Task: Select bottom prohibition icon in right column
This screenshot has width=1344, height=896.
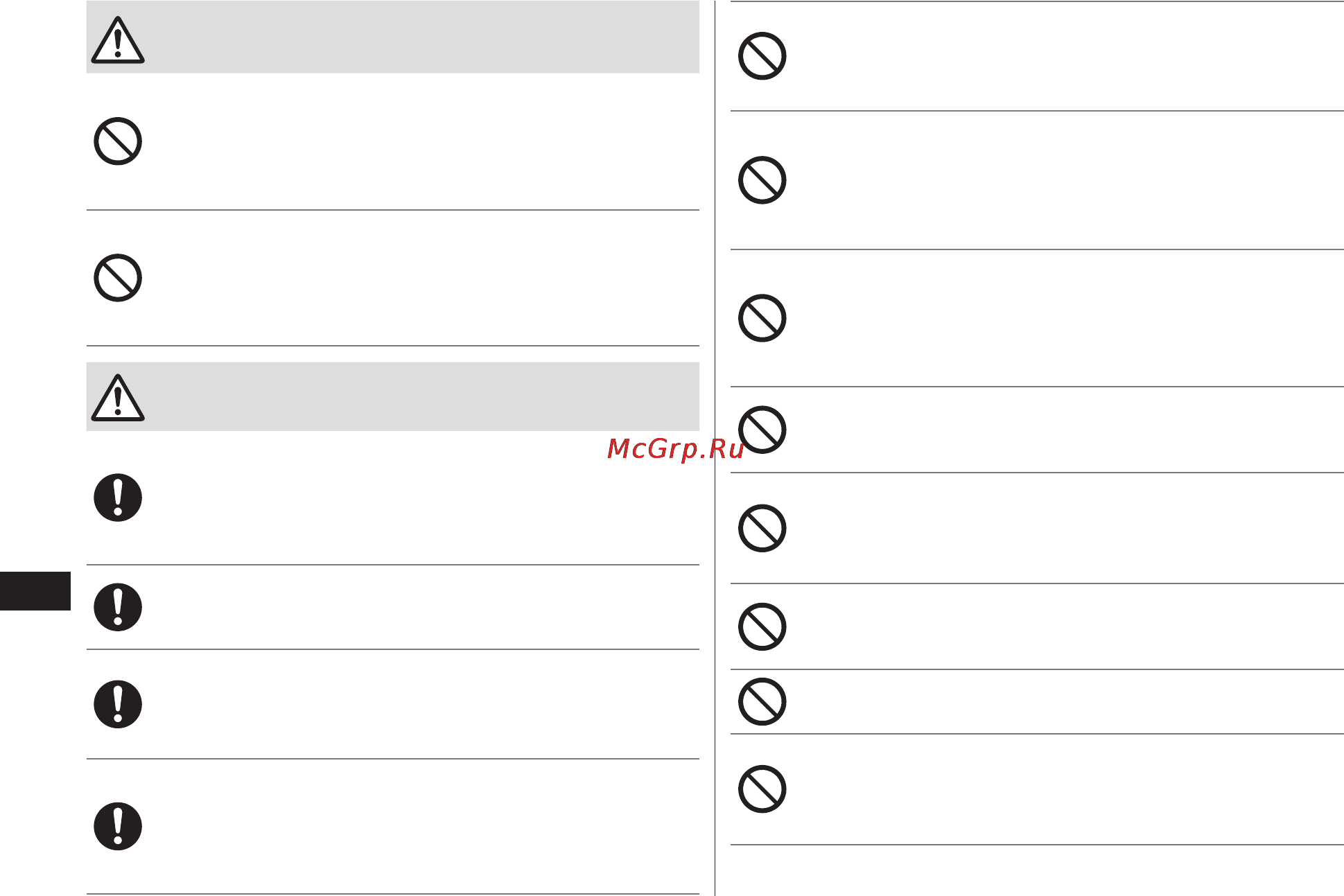Action: (x=762, y=789)
